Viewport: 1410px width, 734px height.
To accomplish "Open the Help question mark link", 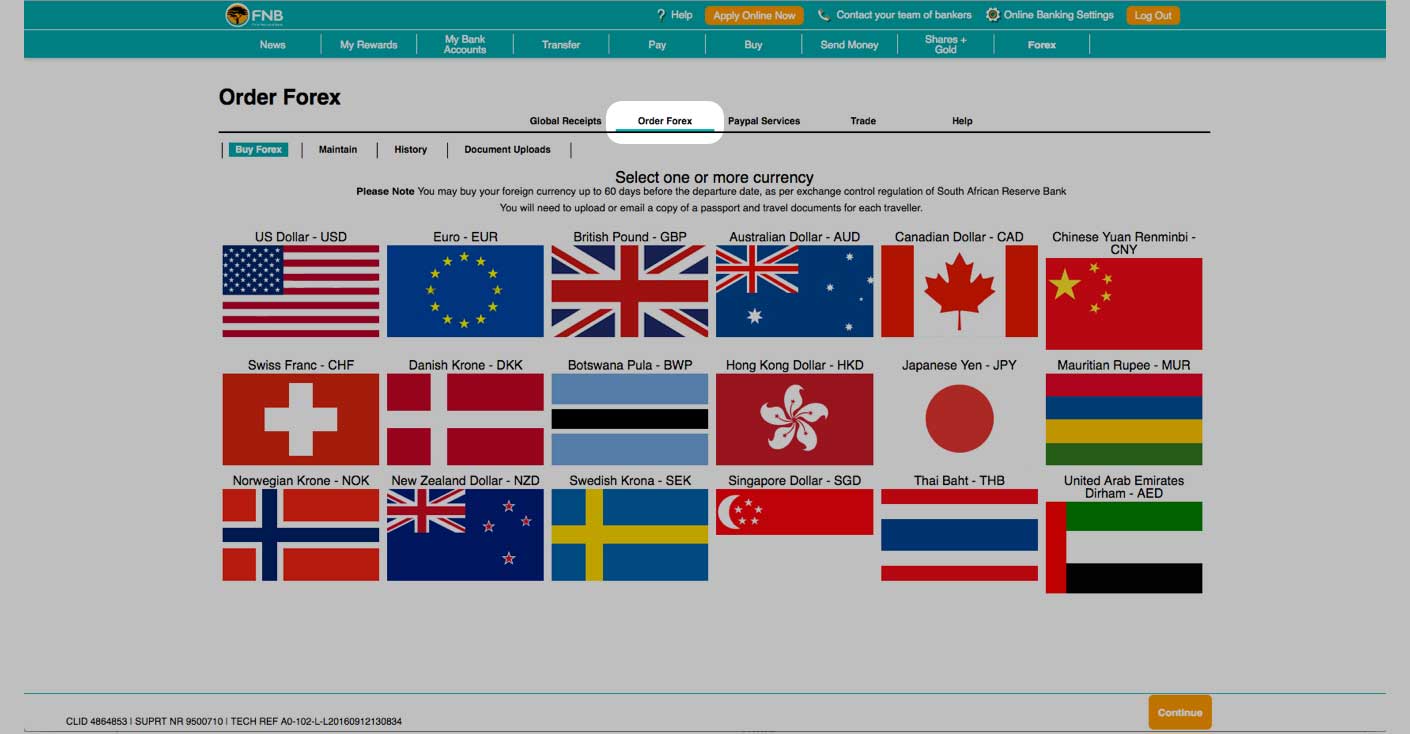I will click(661, 15).
